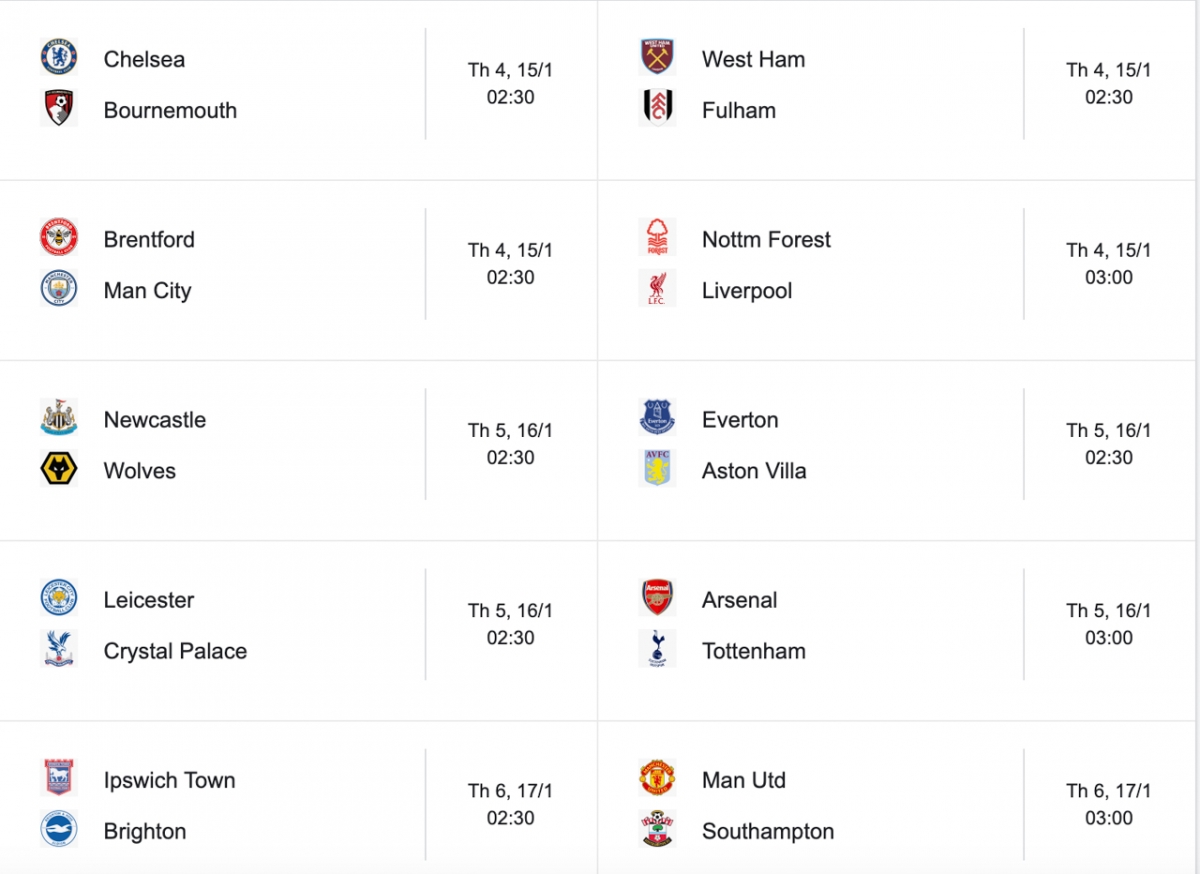The height and width of the screenshot is (874, 1200).
Task: Open the Newcastle team name link
Action: [x=155, y=420]
